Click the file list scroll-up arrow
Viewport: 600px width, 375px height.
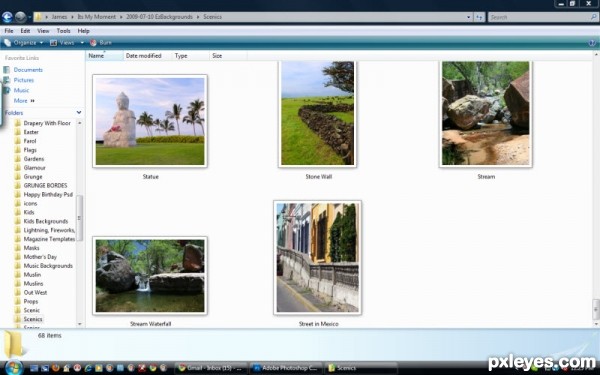click(596, 55)
